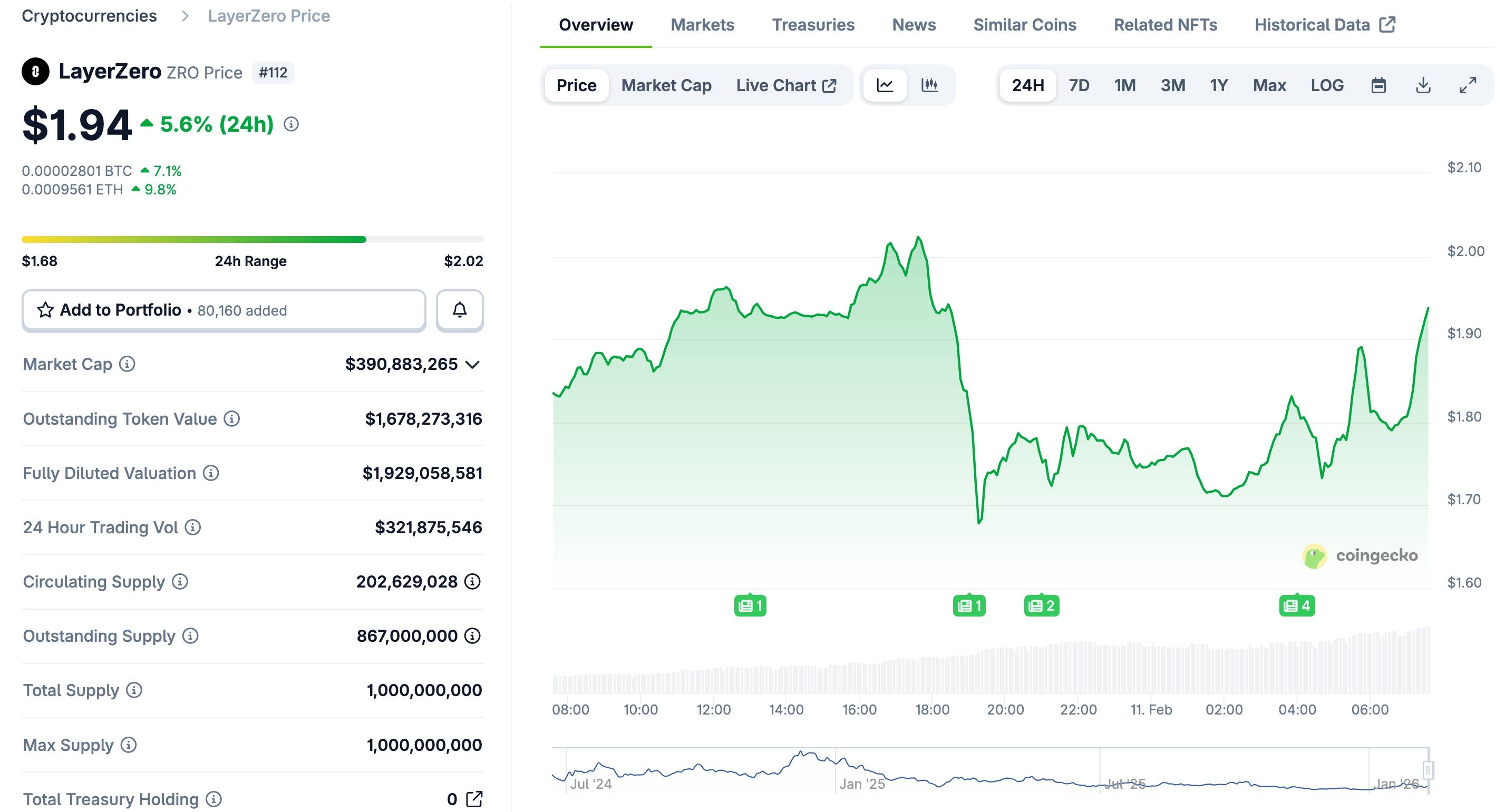Image resolution: width=1505 pixels, height=812 pixels.
Task: Open the calendar date range picker
Action: (1378, 85)
